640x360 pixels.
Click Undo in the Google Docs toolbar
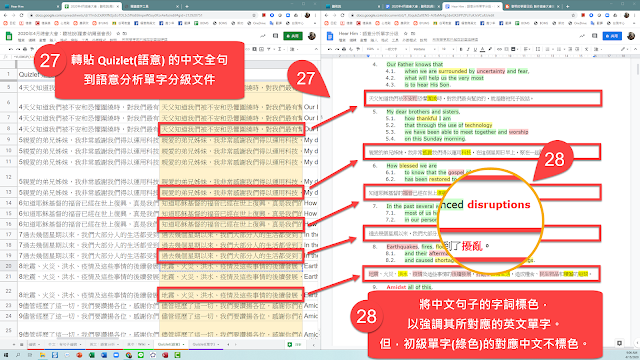(329, 49)
